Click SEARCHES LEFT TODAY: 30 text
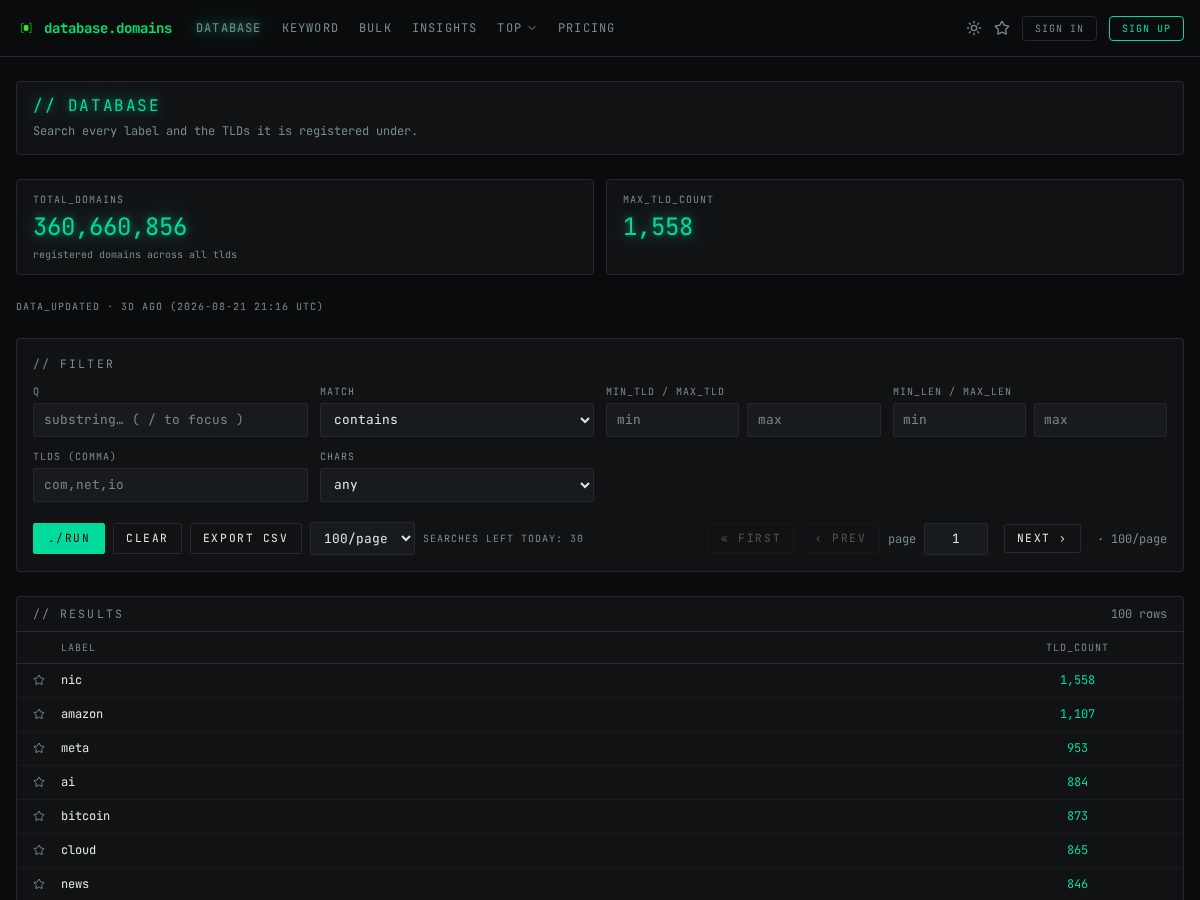 coord(503,539)
